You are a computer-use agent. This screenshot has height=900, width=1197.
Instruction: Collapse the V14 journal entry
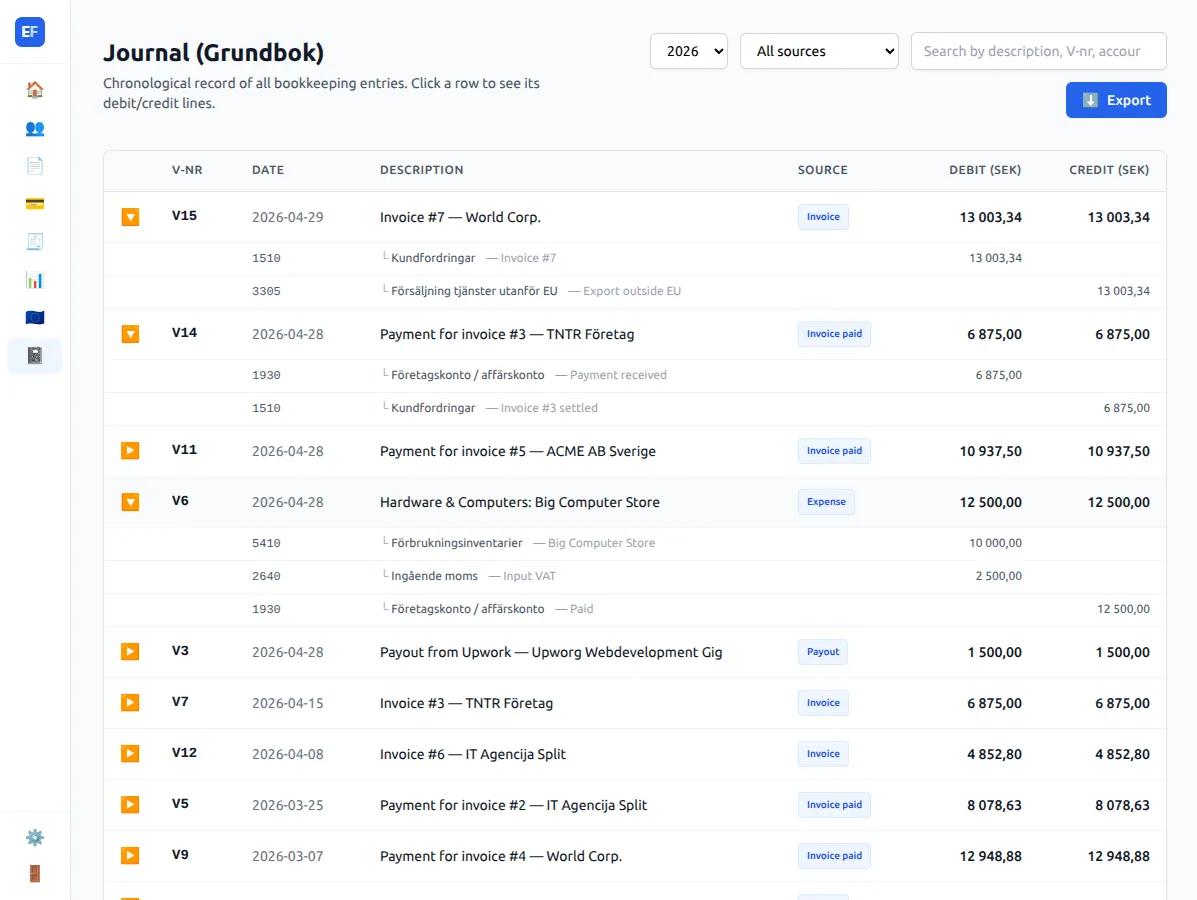(x=131, y=334)
